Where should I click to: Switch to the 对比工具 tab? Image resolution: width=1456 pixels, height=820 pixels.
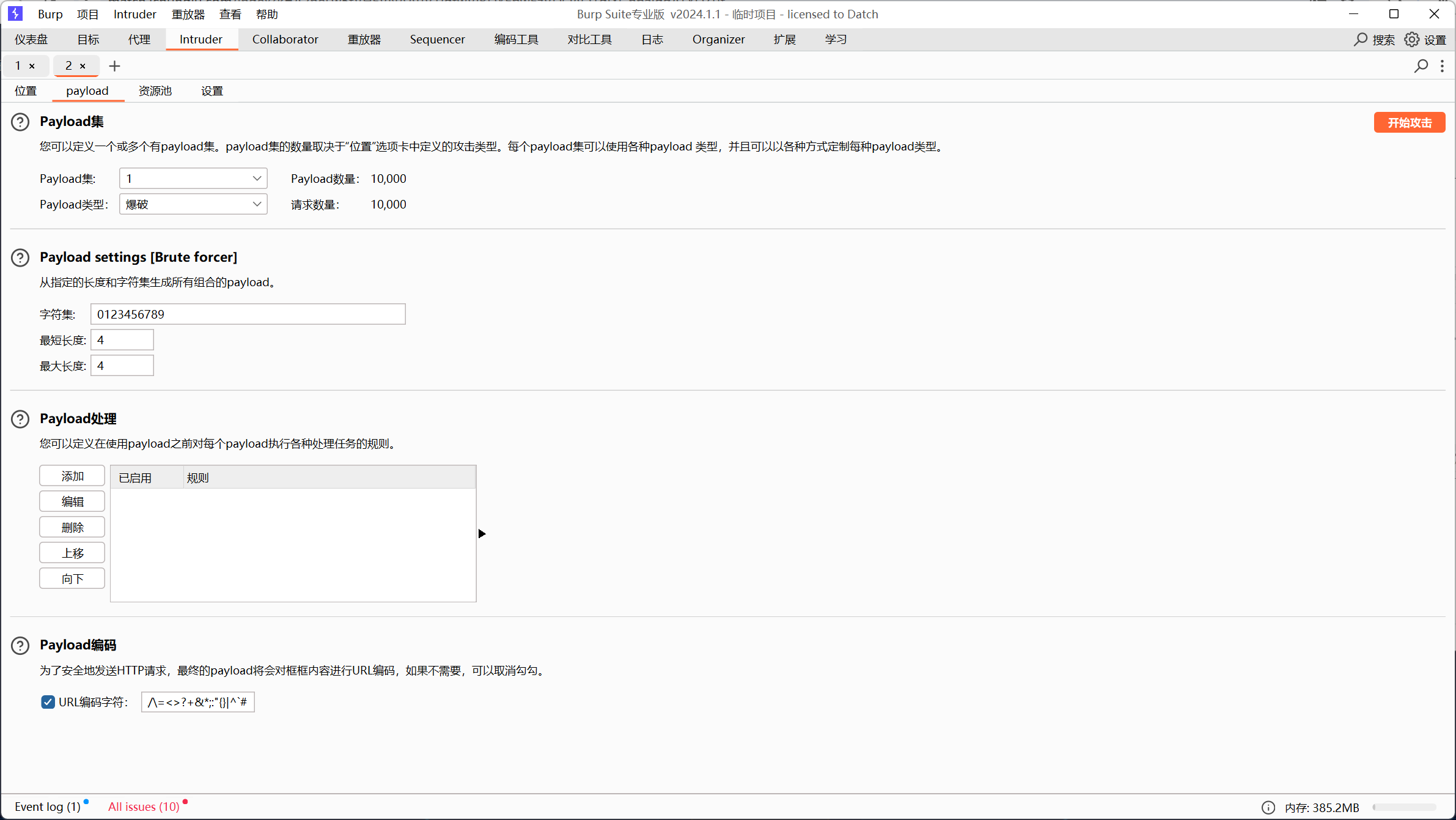589,39
